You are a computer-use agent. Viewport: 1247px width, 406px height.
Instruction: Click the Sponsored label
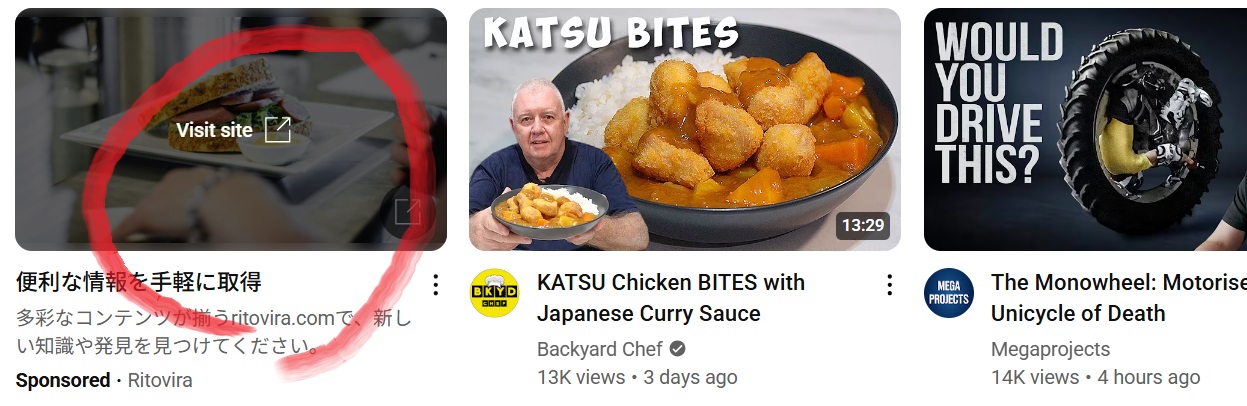coord(63,380)
